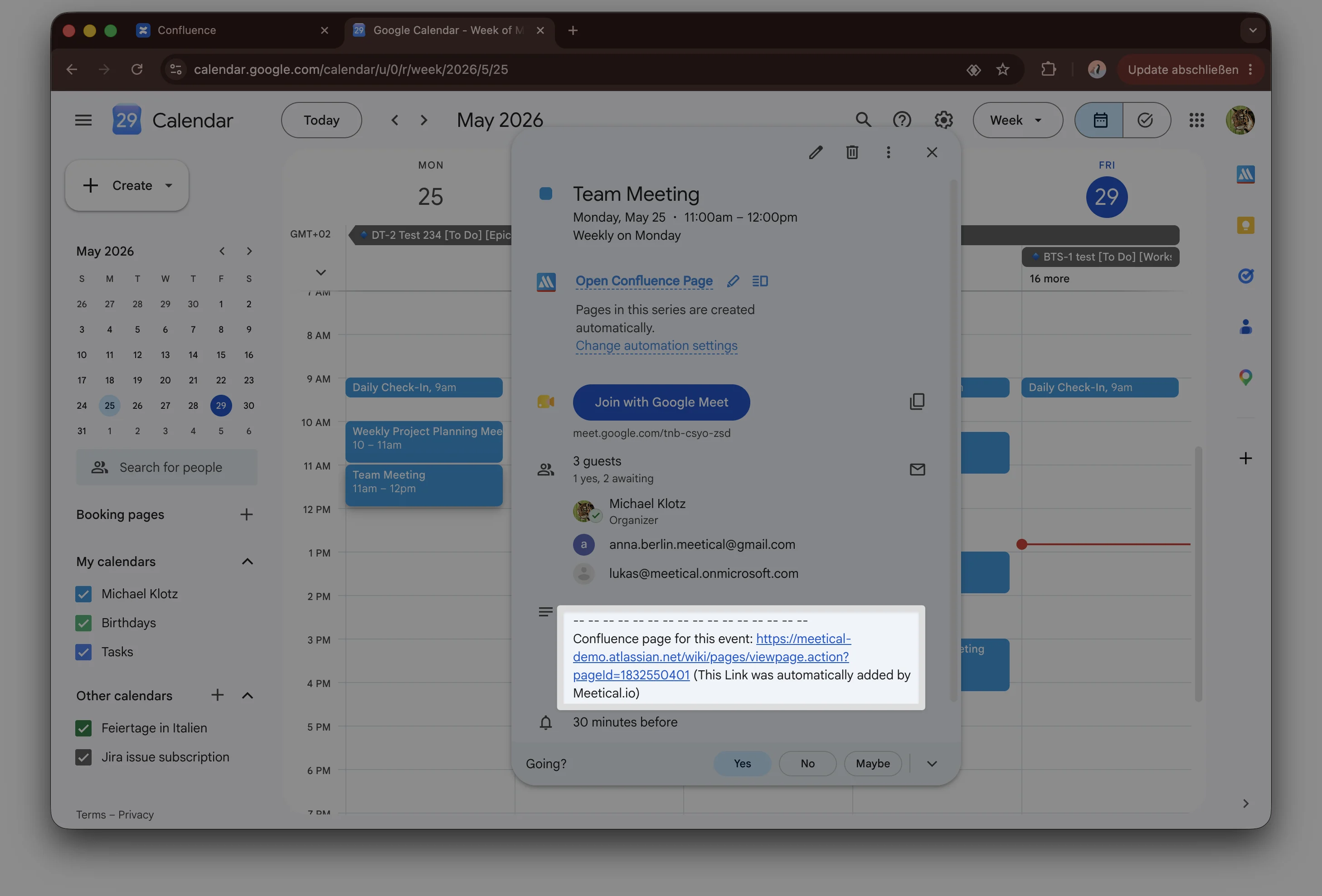
Task: Select May 29 in mini calendar
Action: (x=221, y=405)
